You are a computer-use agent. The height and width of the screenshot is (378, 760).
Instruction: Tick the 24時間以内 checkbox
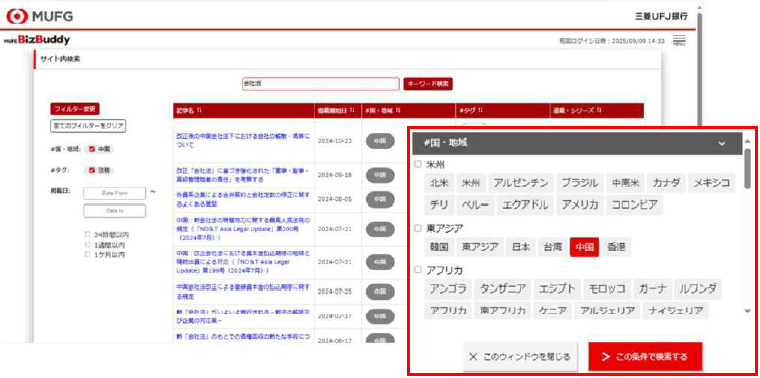88,235
